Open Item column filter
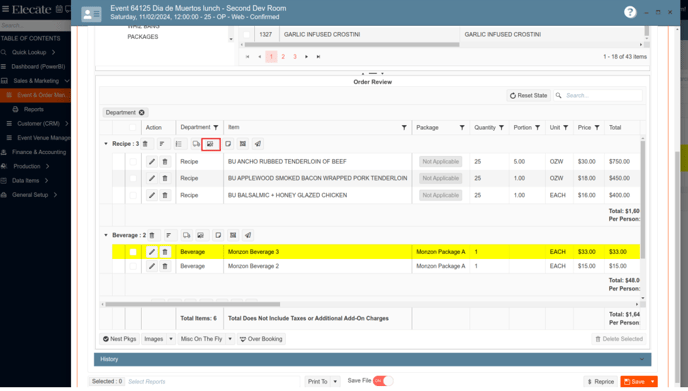This screenshot has width=688, height=391. click(x=404, y=128)
